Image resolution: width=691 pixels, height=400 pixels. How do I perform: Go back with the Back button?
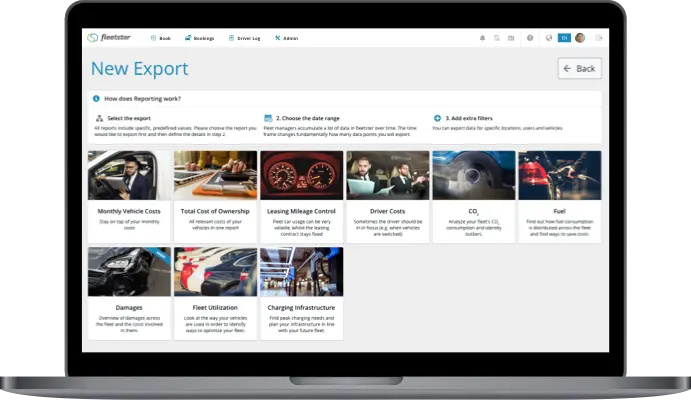[x=580, y=68]
